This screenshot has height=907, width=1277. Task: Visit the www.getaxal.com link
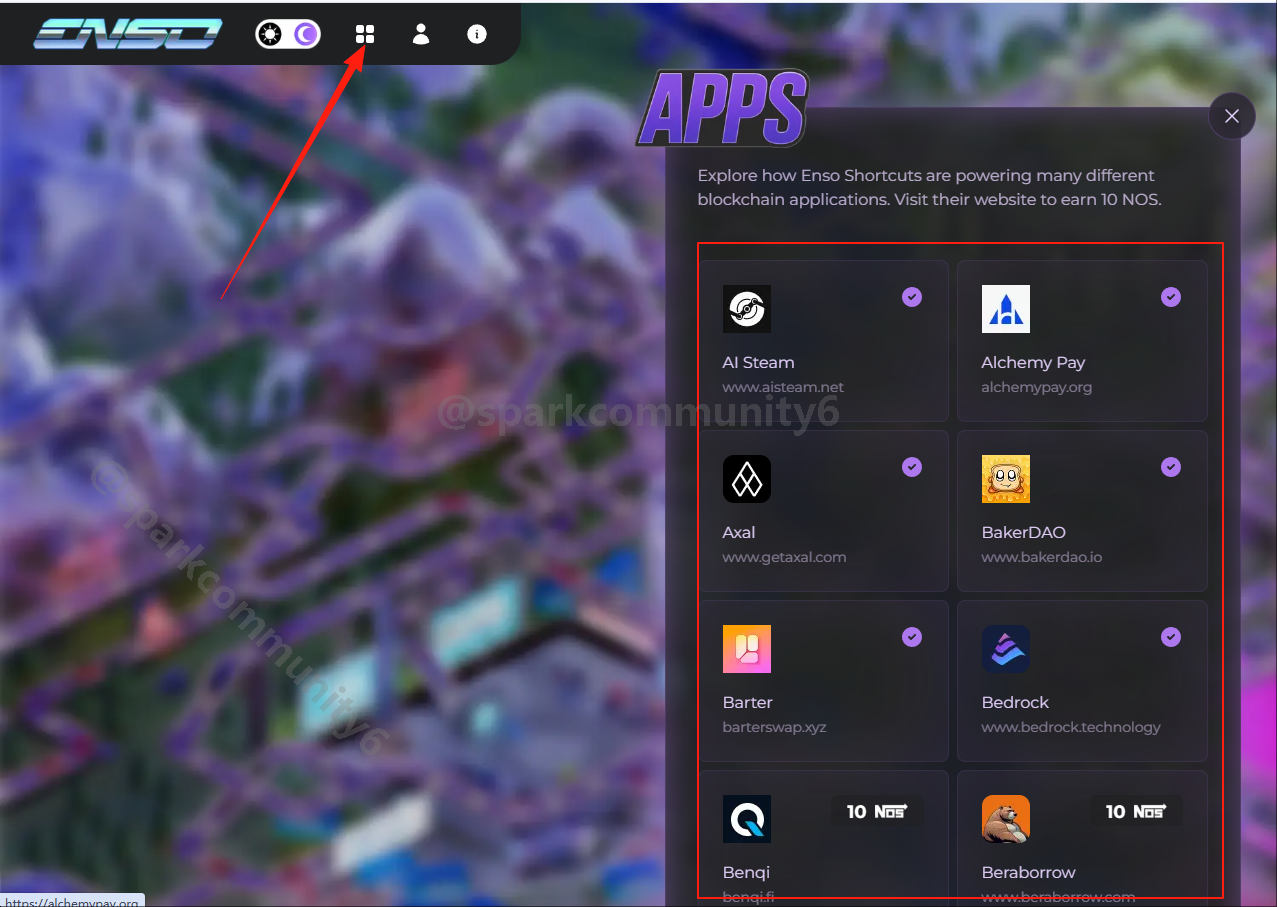click(784, 557)
